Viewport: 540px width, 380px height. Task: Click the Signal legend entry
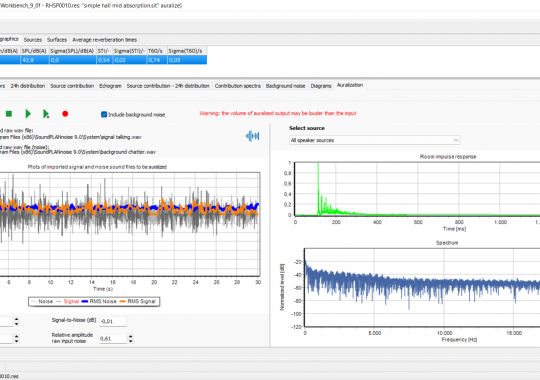(68, 301)
